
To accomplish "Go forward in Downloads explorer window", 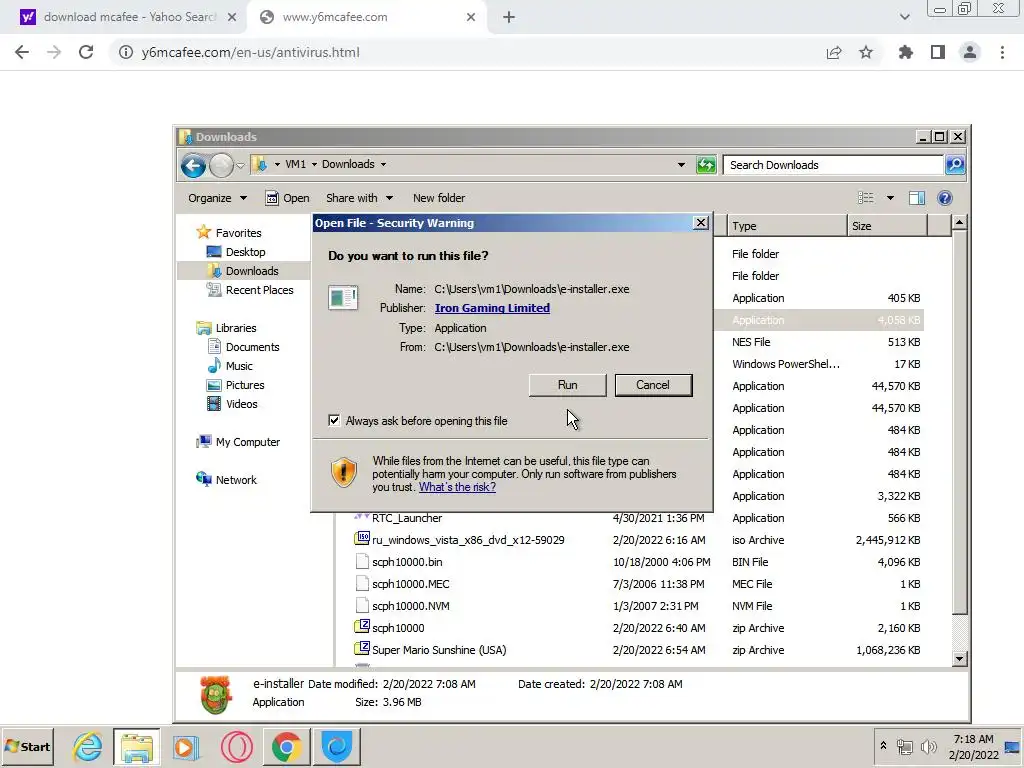I will [x=221, y=165].
